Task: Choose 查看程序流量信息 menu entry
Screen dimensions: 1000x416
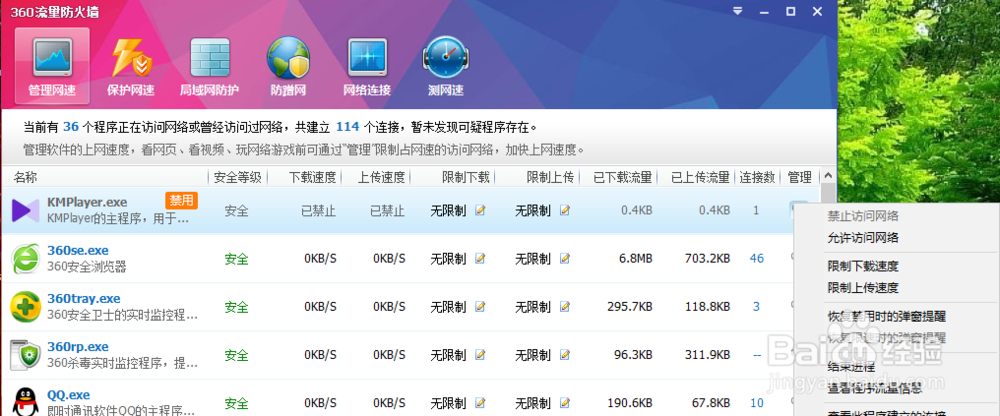Action: 874,388
